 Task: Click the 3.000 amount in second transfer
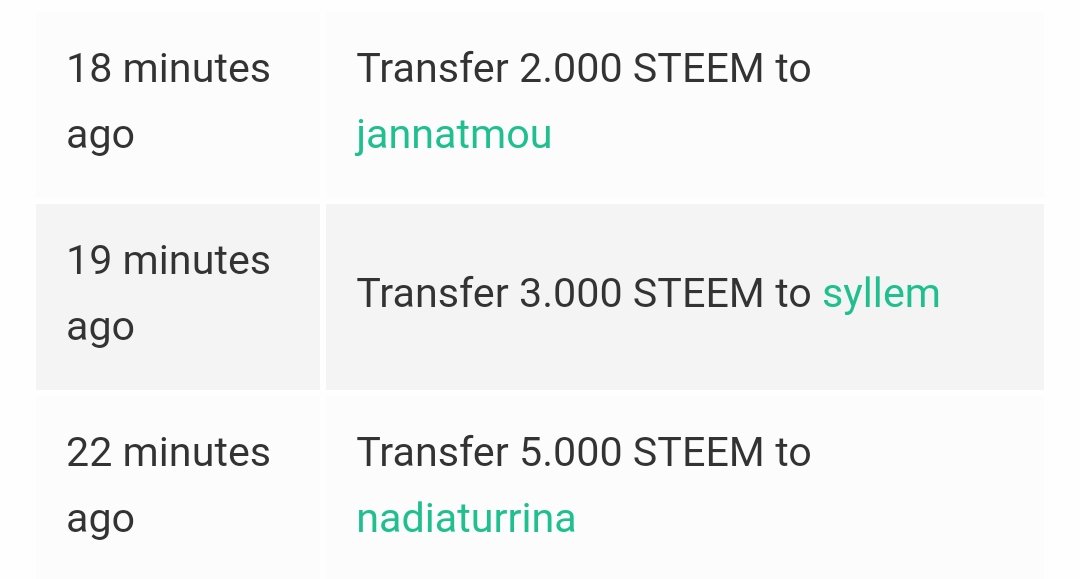point(570,293)
